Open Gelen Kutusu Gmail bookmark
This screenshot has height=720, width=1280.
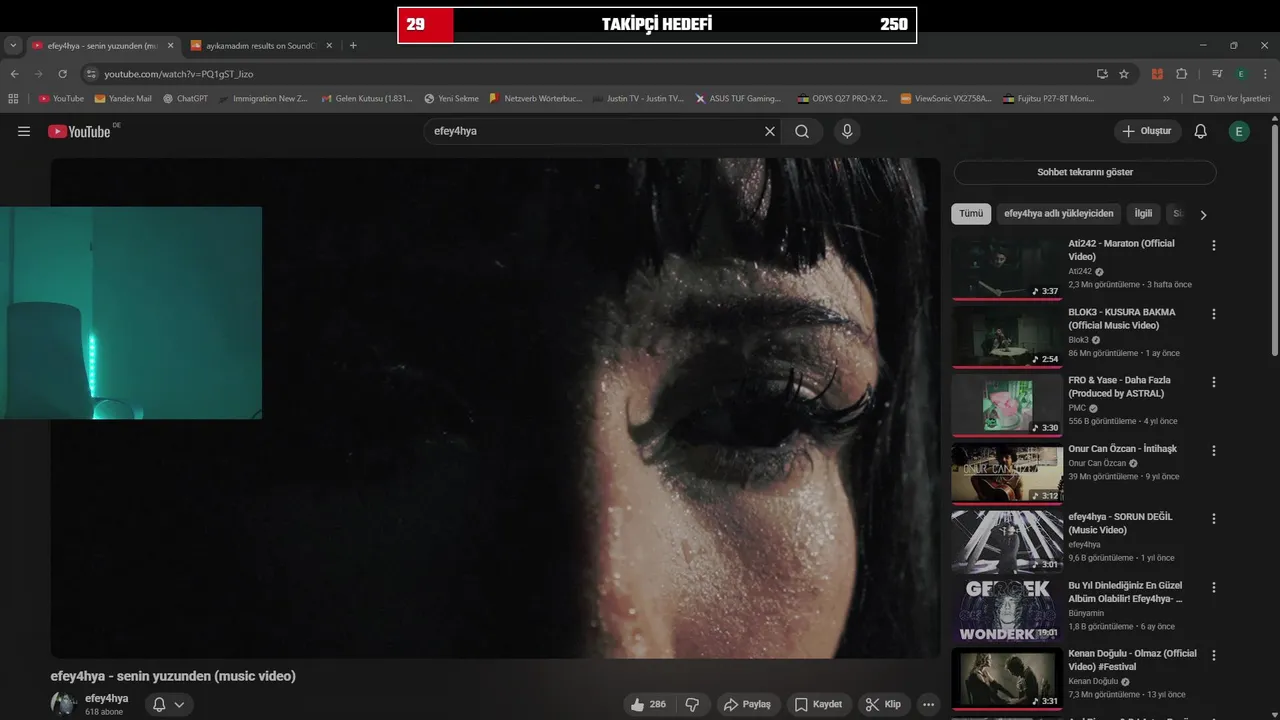(366, 99)
